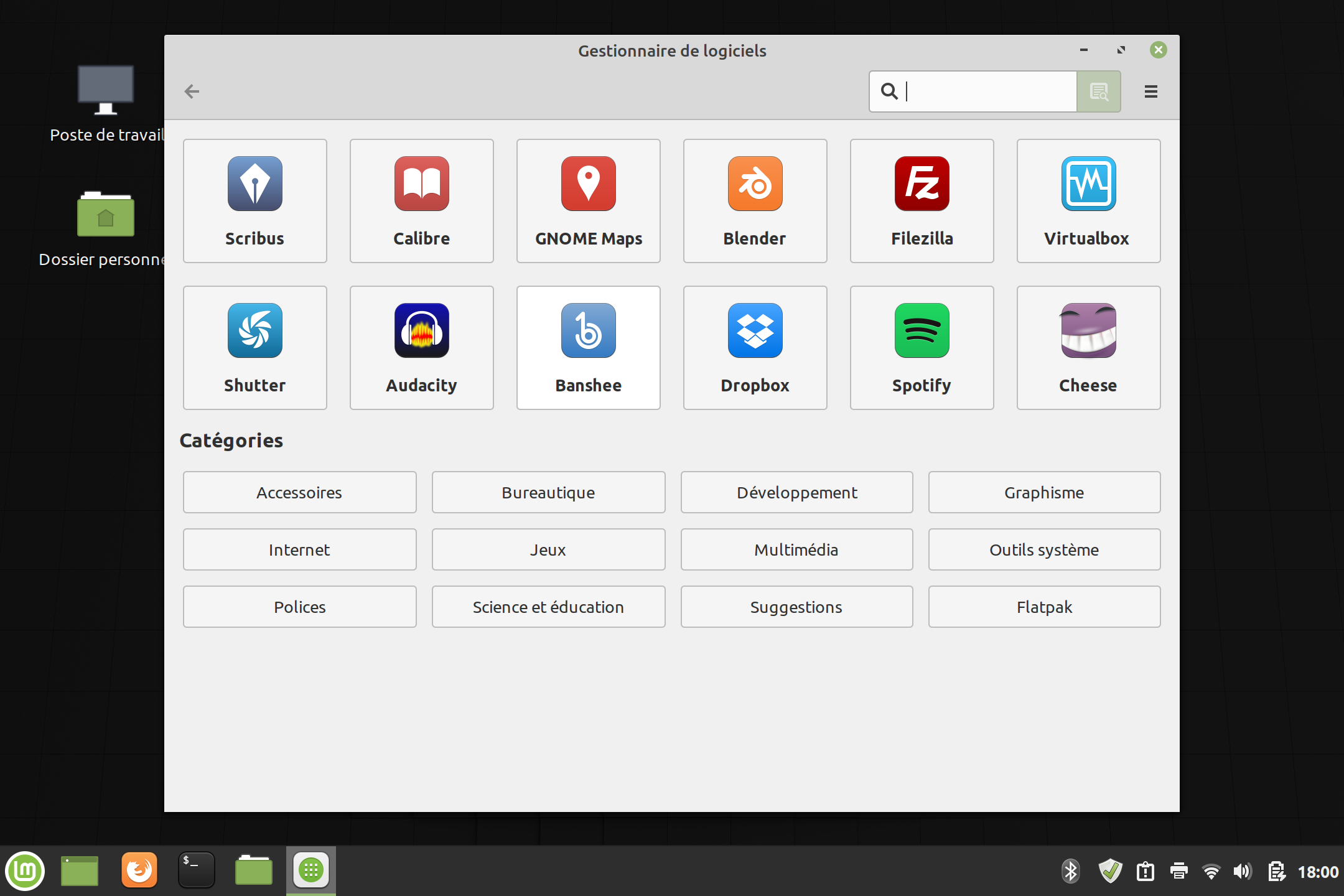Browse the Graphisme category
The image size is (1344, 896).
click(x=1044, y=492)
